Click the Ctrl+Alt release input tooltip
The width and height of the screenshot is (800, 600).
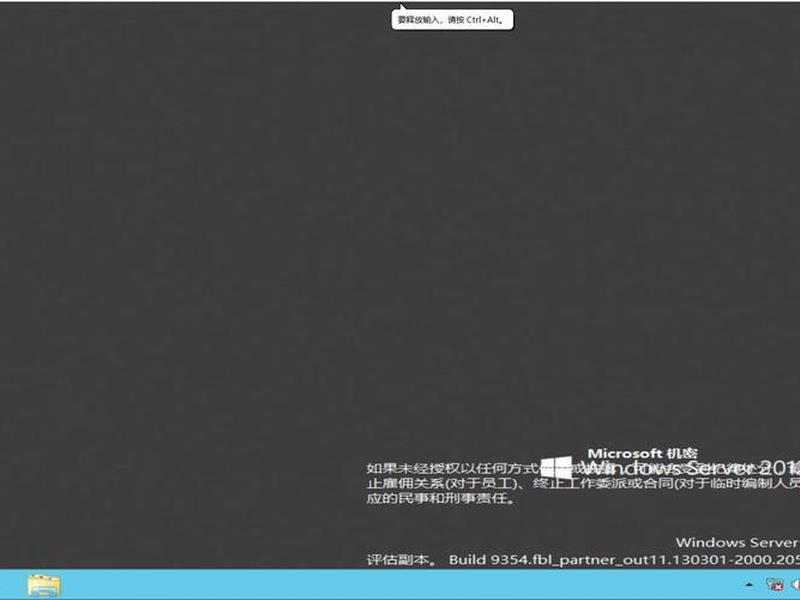[452, 20]
